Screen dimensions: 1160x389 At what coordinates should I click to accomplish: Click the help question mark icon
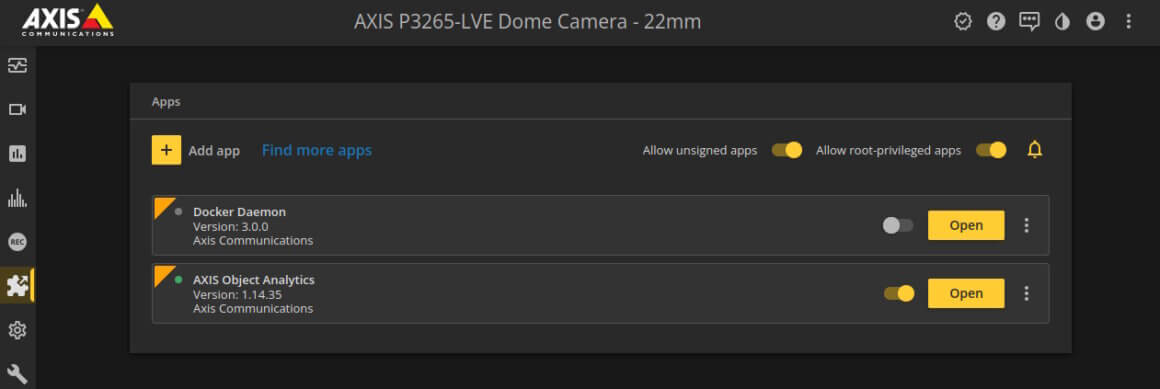(996, 21)
